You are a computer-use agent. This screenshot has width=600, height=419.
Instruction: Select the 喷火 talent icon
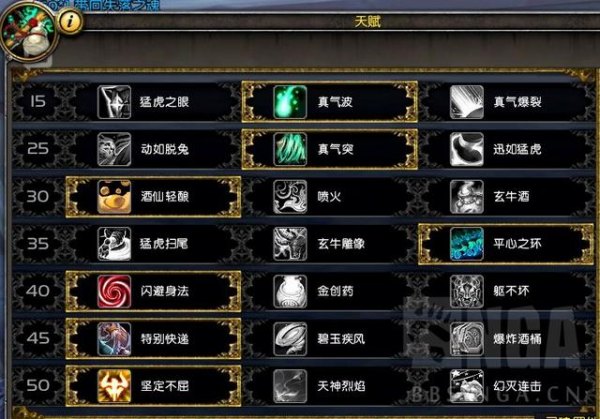pyautogui.click(x=290, y=197)
